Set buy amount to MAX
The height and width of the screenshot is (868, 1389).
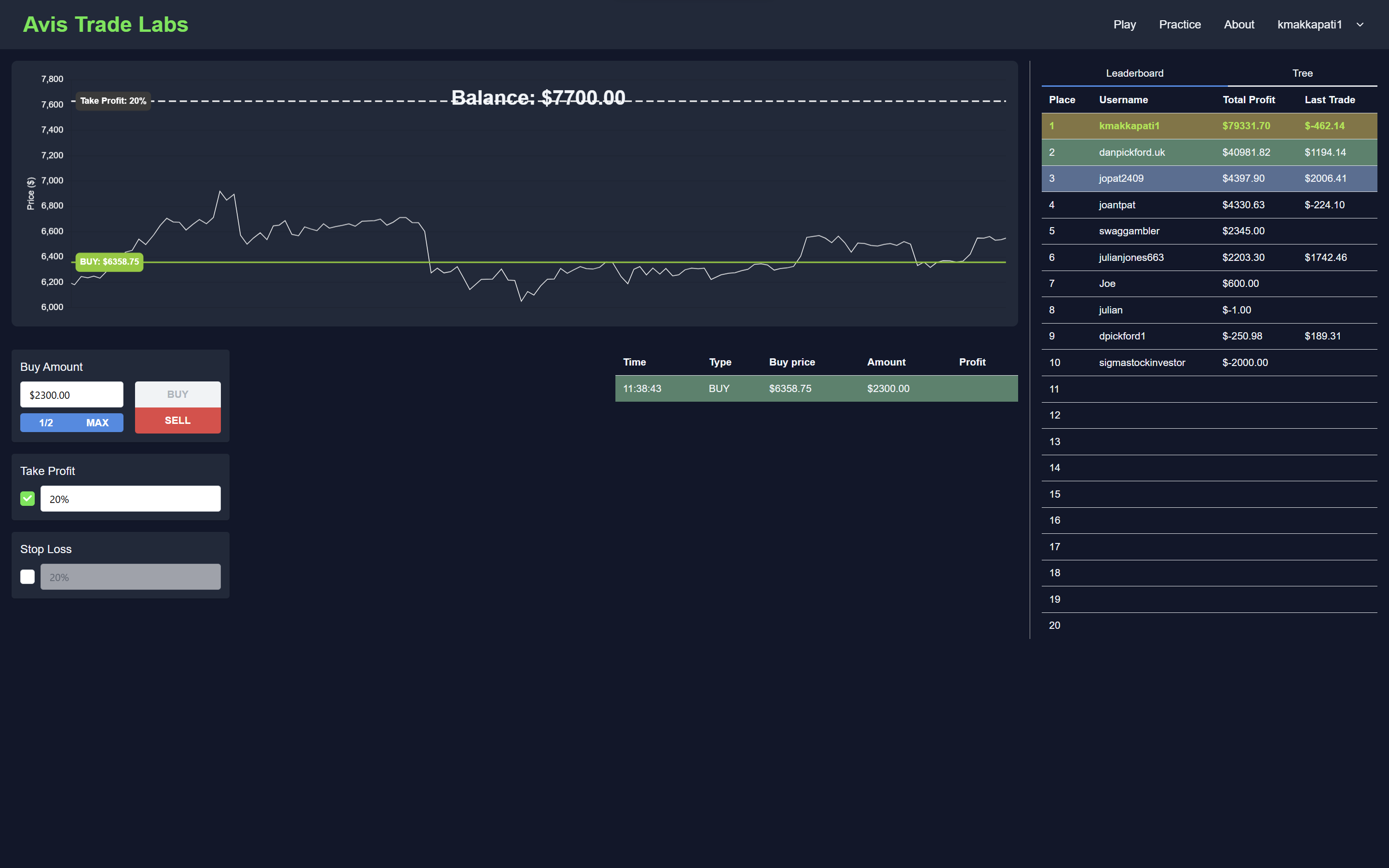(x=97, y=422)
